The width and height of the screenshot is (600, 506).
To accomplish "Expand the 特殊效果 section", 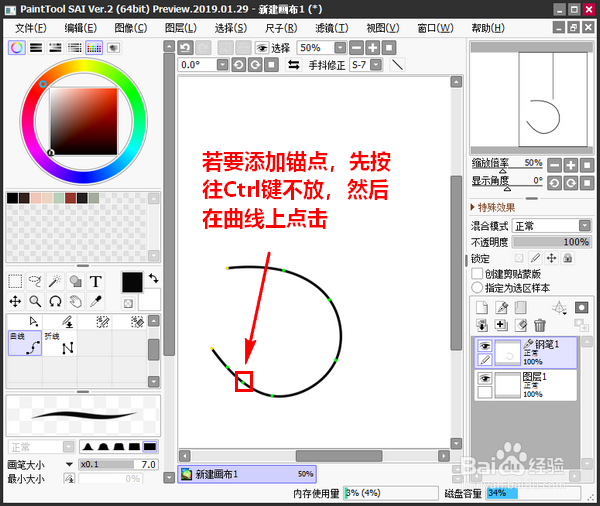I will (x=493, y=207).
